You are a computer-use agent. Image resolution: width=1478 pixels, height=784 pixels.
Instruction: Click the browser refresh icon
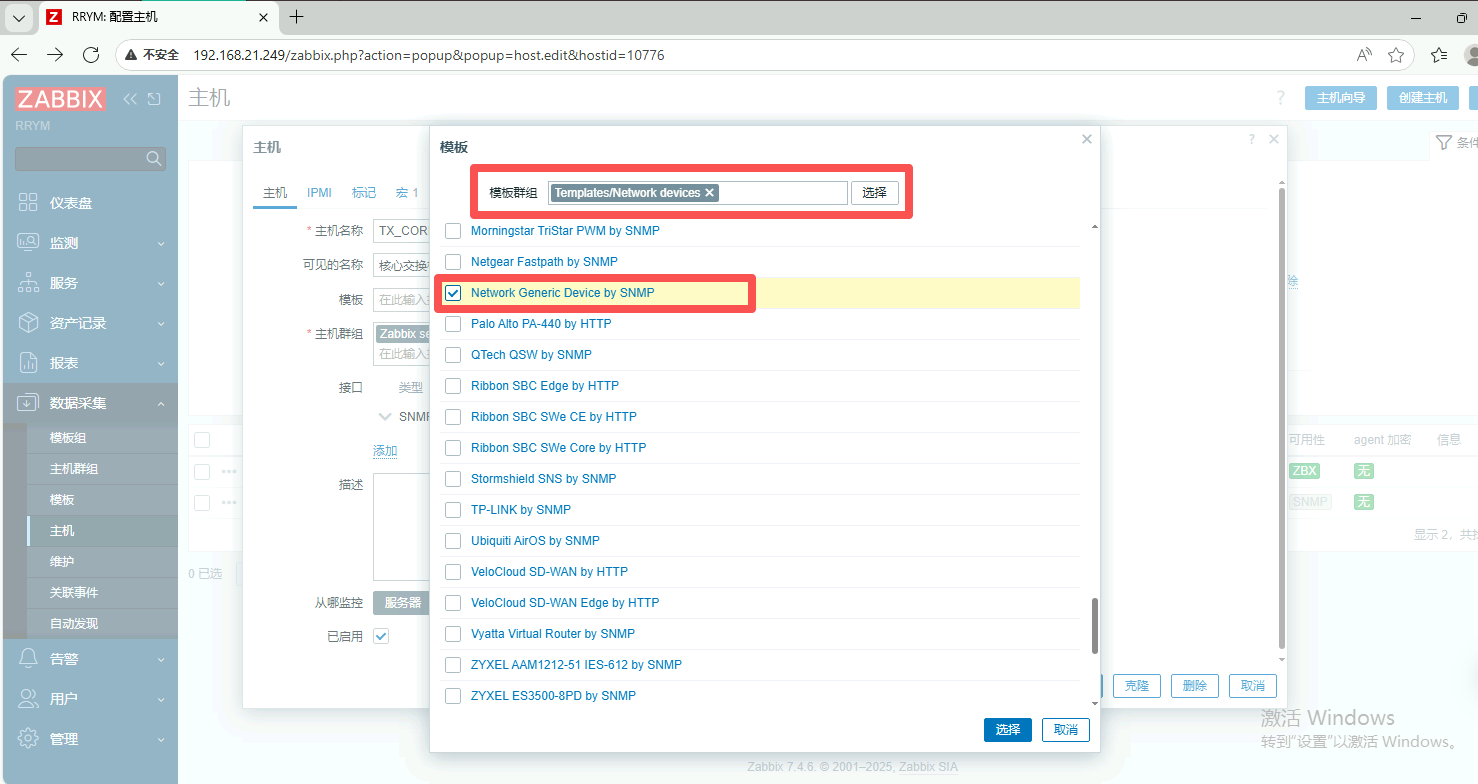91,55
